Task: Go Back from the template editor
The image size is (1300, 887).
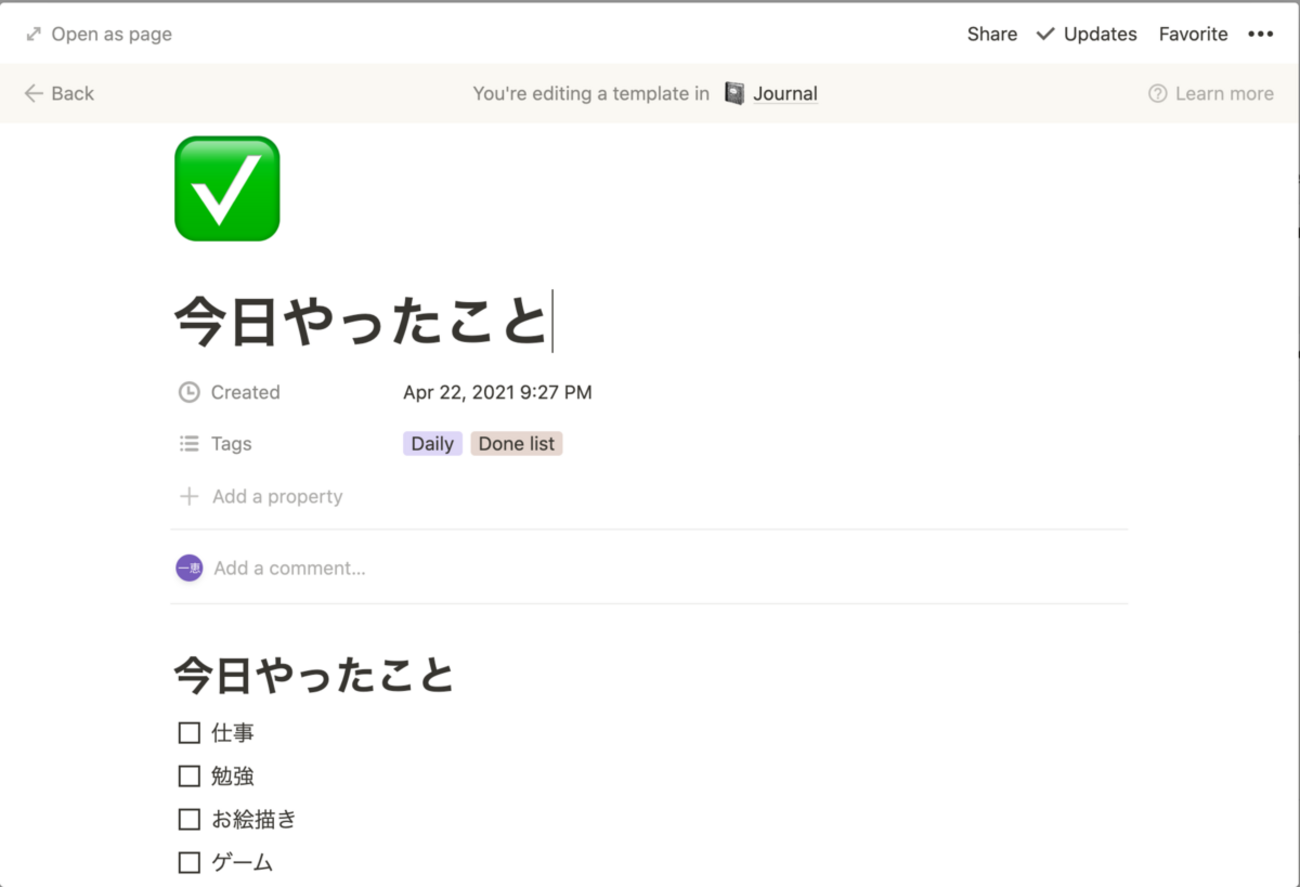Action: (x=59, y=93)
